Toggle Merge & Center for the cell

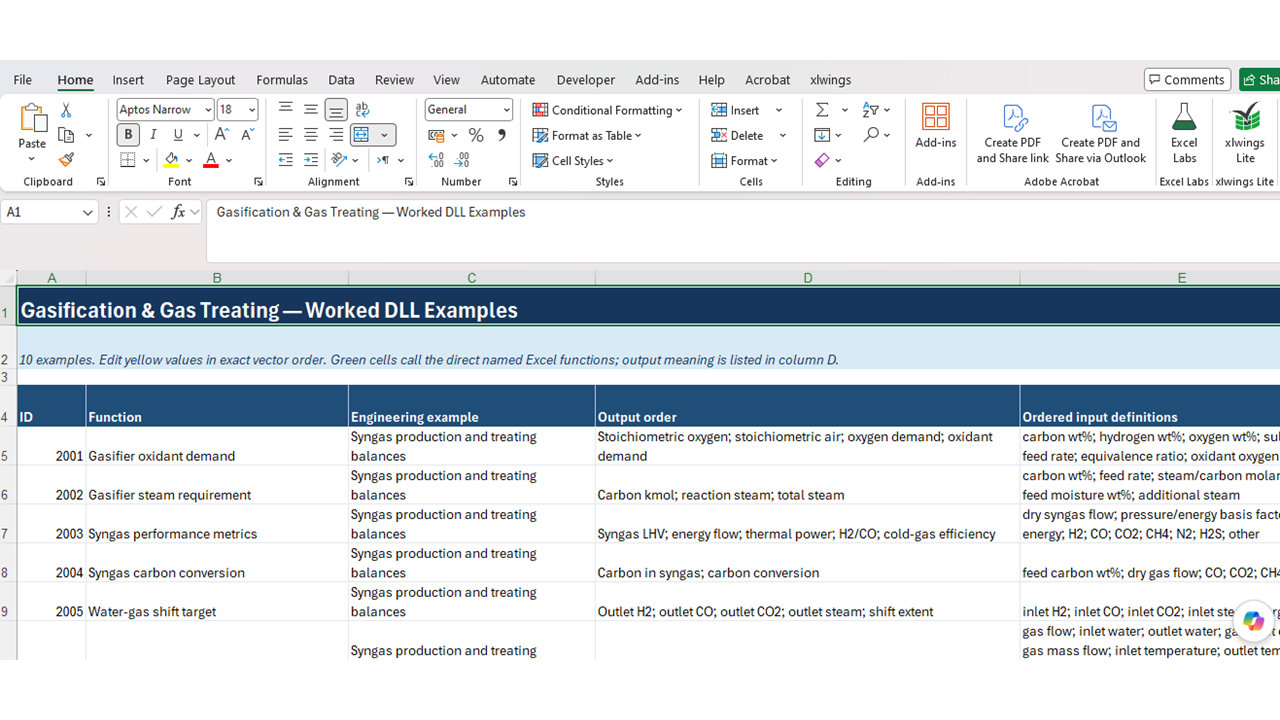tap(362, 135)
